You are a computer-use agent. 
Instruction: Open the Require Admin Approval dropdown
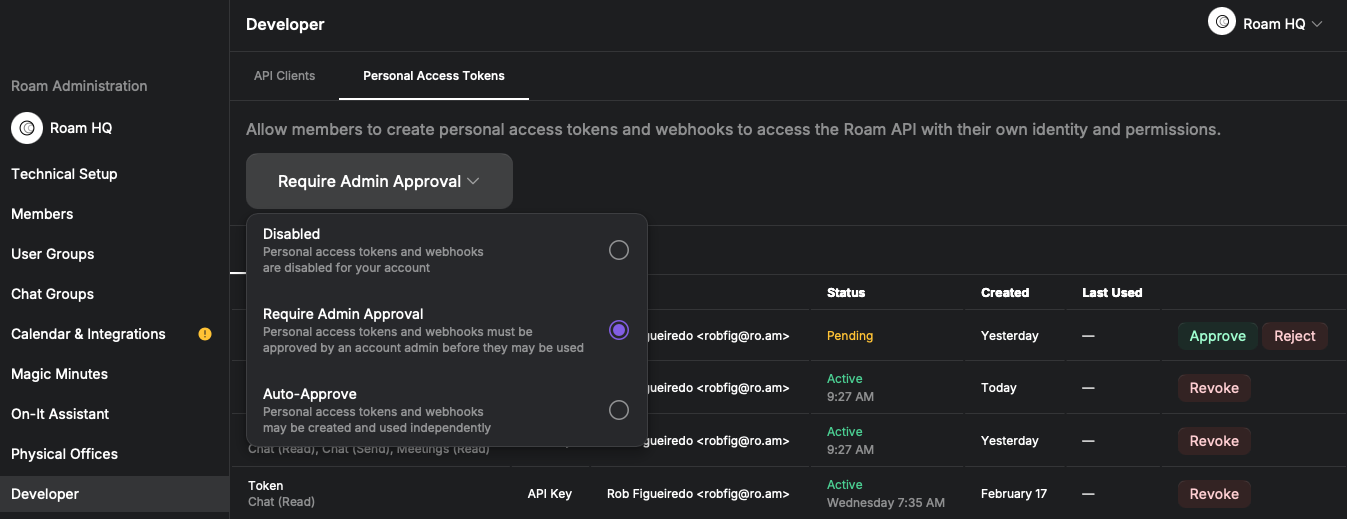[379, 181]
